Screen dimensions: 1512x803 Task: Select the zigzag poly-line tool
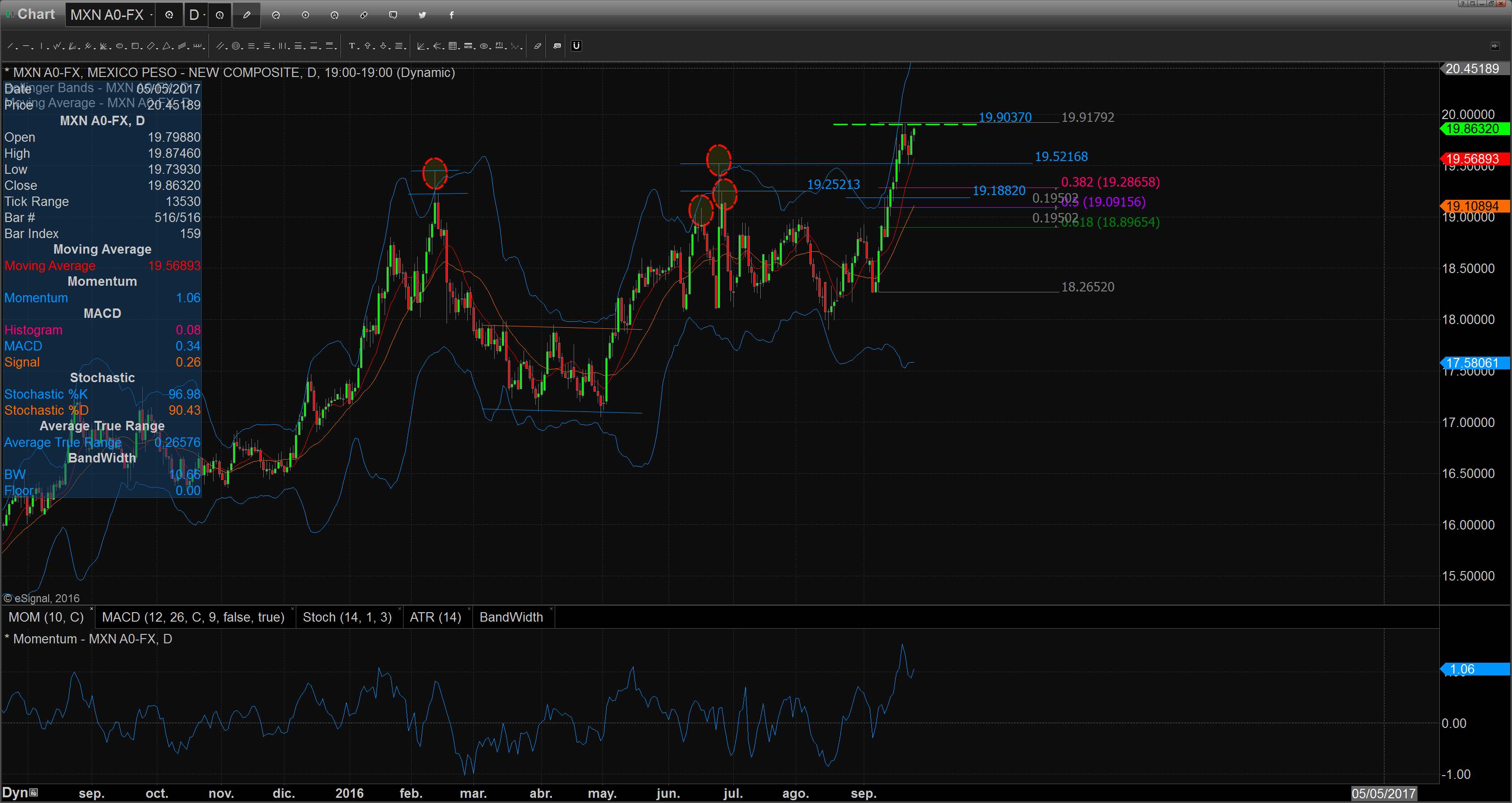click(x=56, y=46)
